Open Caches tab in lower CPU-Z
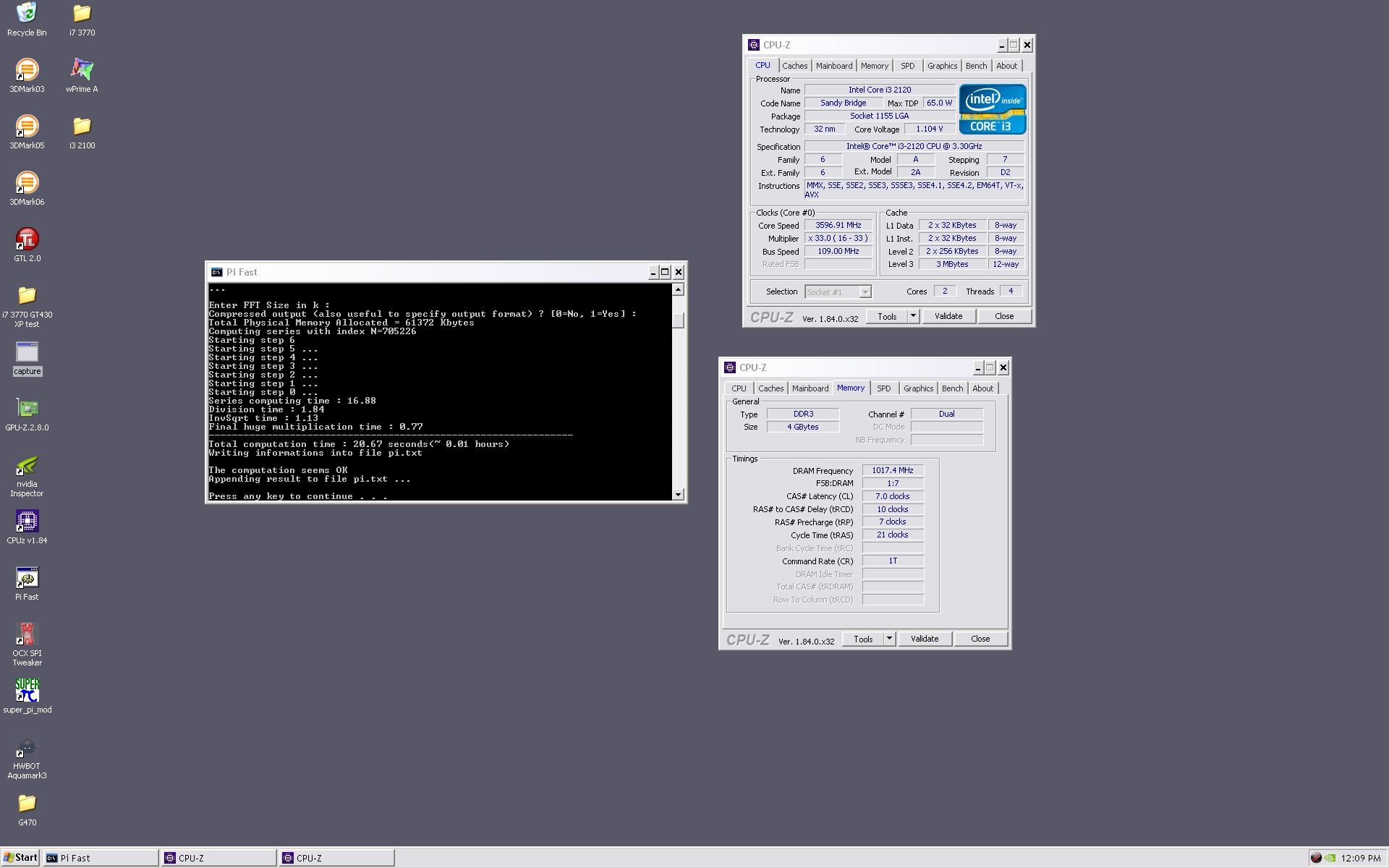This screenshot has height=868, width=1389. point(770,388)
